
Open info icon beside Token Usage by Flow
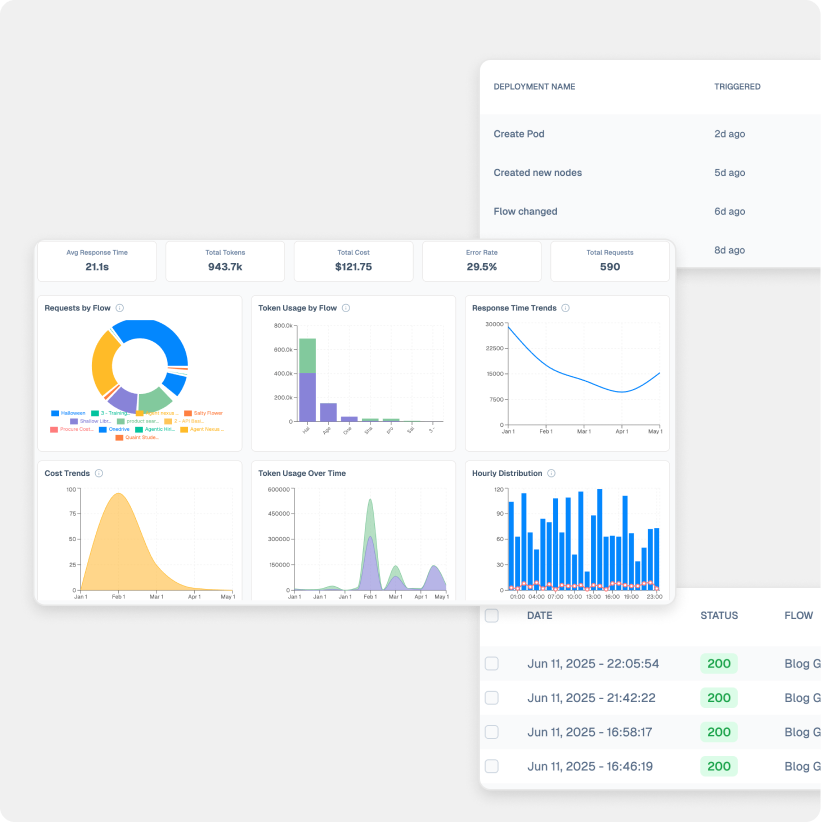pyautogui.click(x=346, y=308)
